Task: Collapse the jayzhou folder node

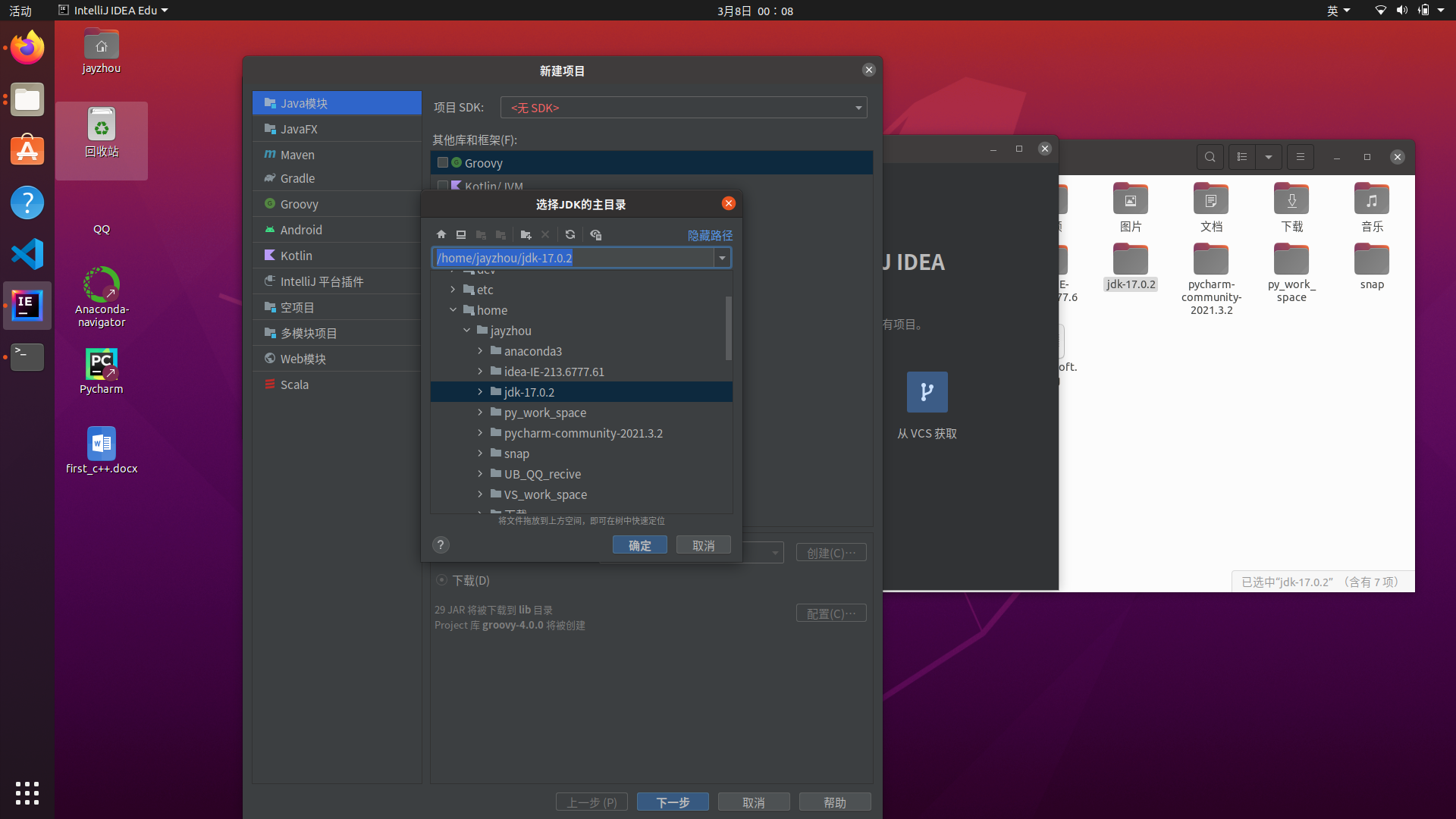Action: pos(466,331)
